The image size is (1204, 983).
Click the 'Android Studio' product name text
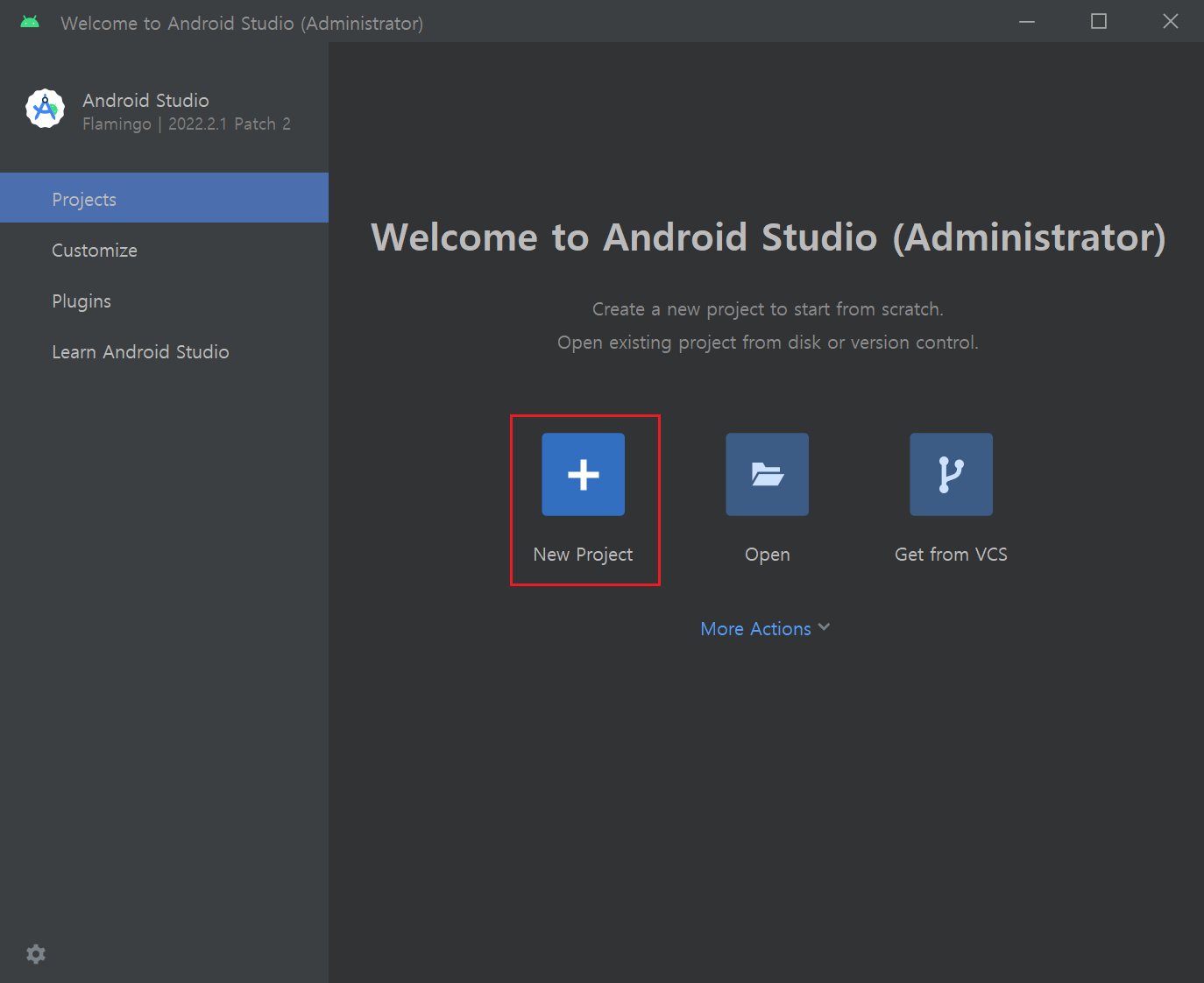(x=145, y=100)
